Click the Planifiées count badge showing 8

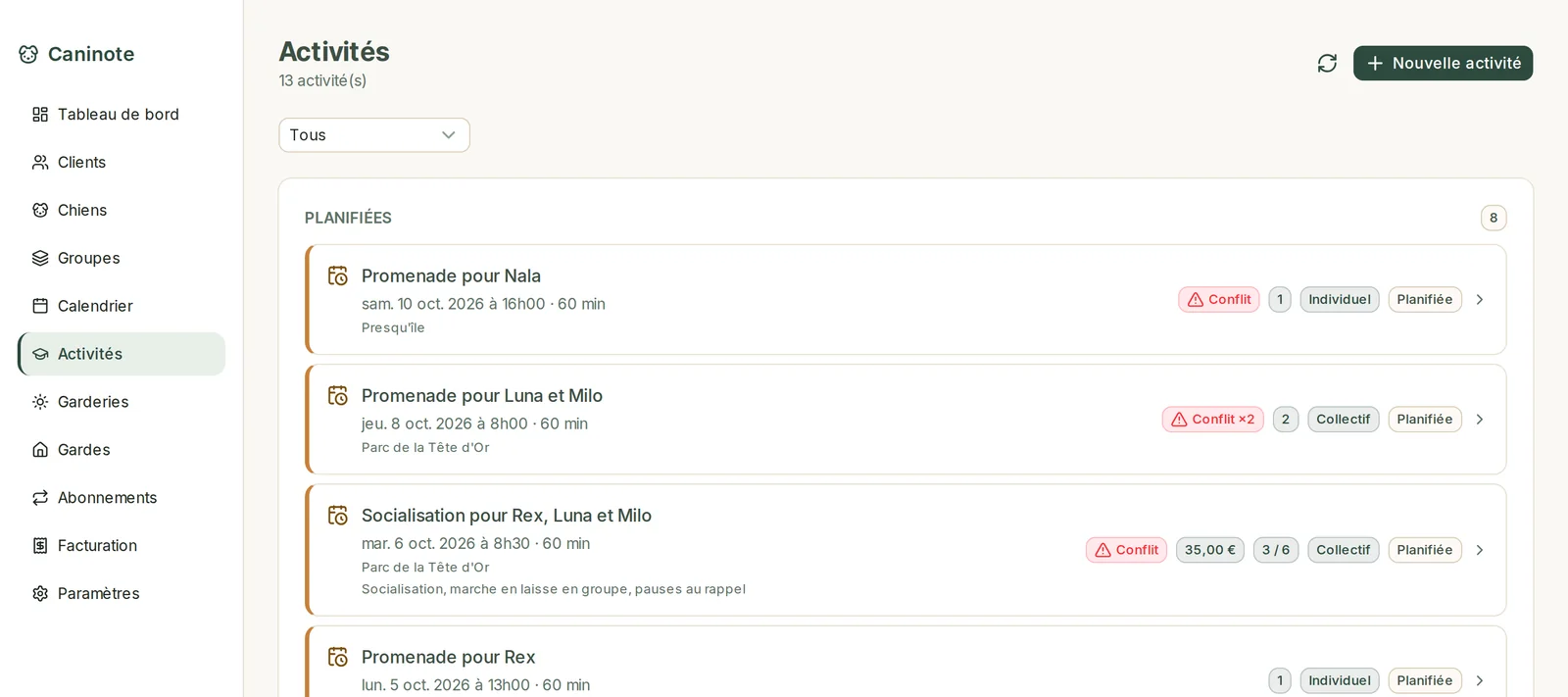coord(1494,218)
